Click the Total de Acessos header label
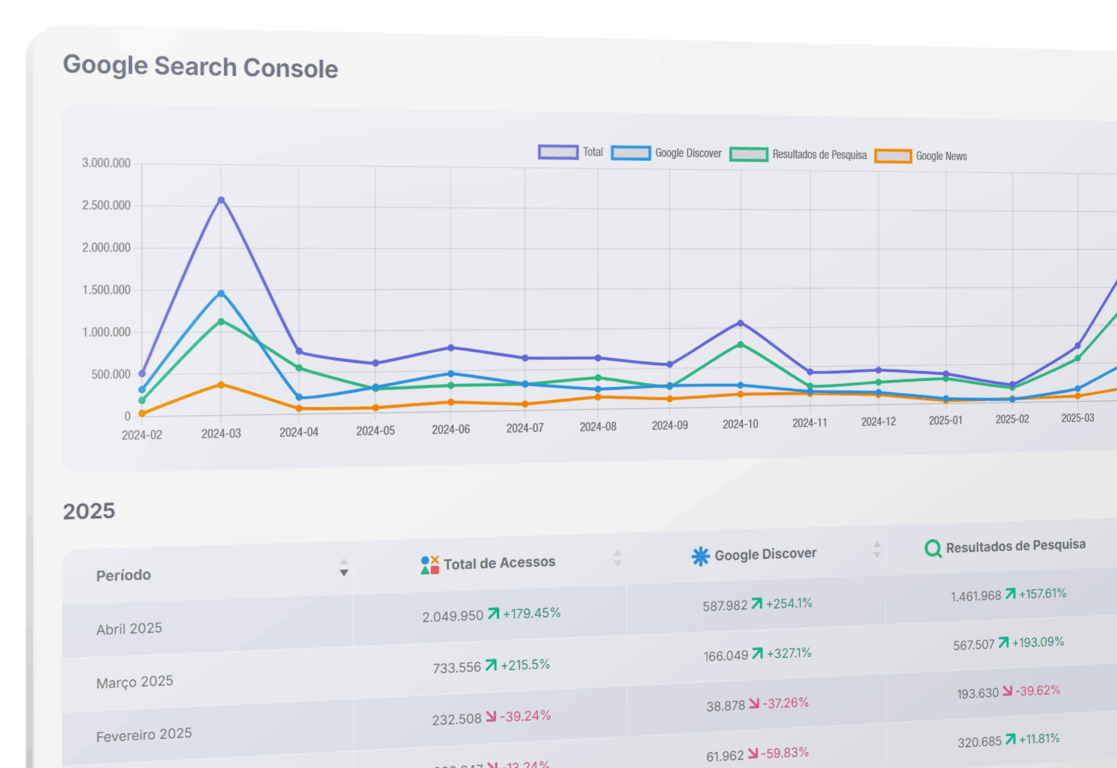Image resolution: width=1117 pixels, height=768 pixels. pos(499,563)
